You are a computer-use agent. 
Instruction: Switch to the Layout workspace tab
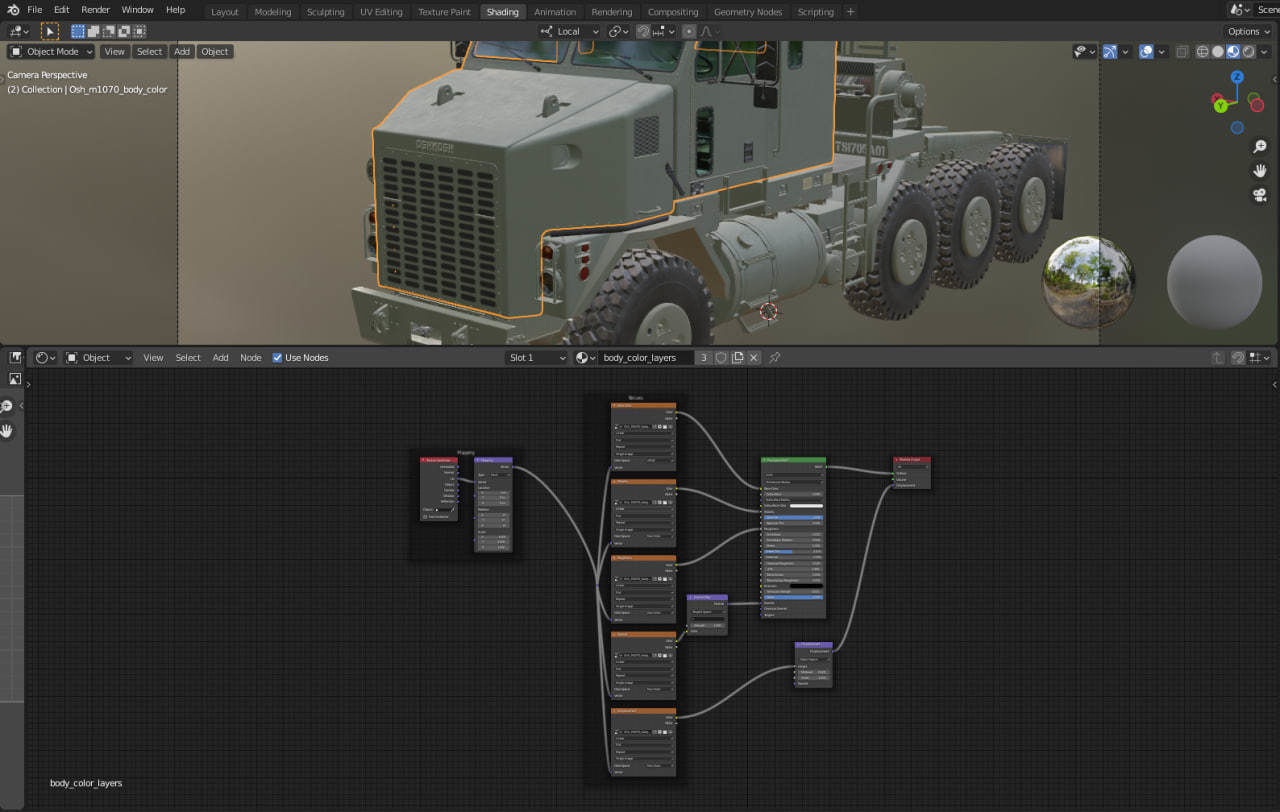coord(225,12)
